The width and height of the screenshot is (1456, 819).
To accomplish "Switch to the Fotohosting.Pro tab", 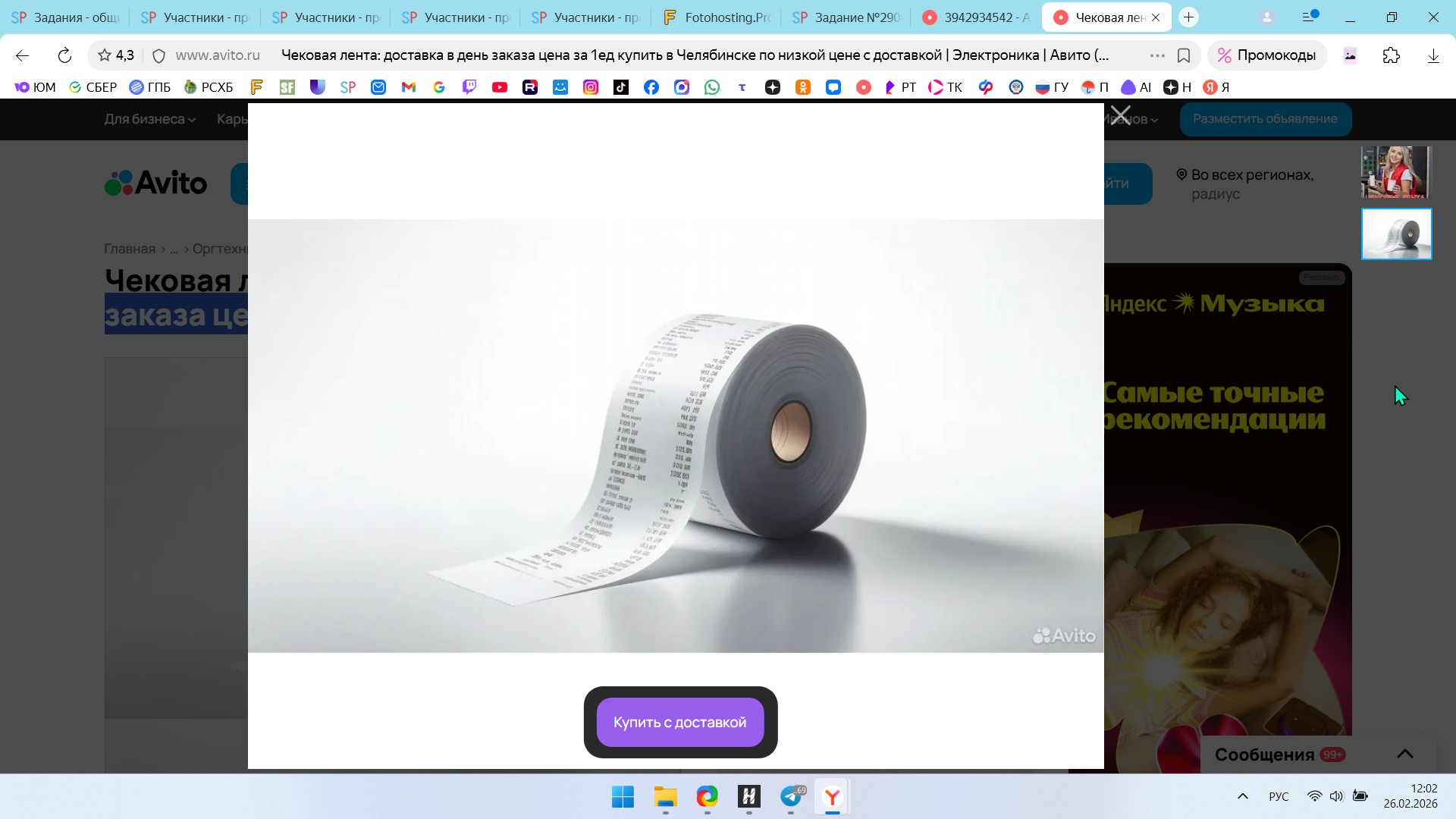I will pyautogui.click(x=717, y=17).
